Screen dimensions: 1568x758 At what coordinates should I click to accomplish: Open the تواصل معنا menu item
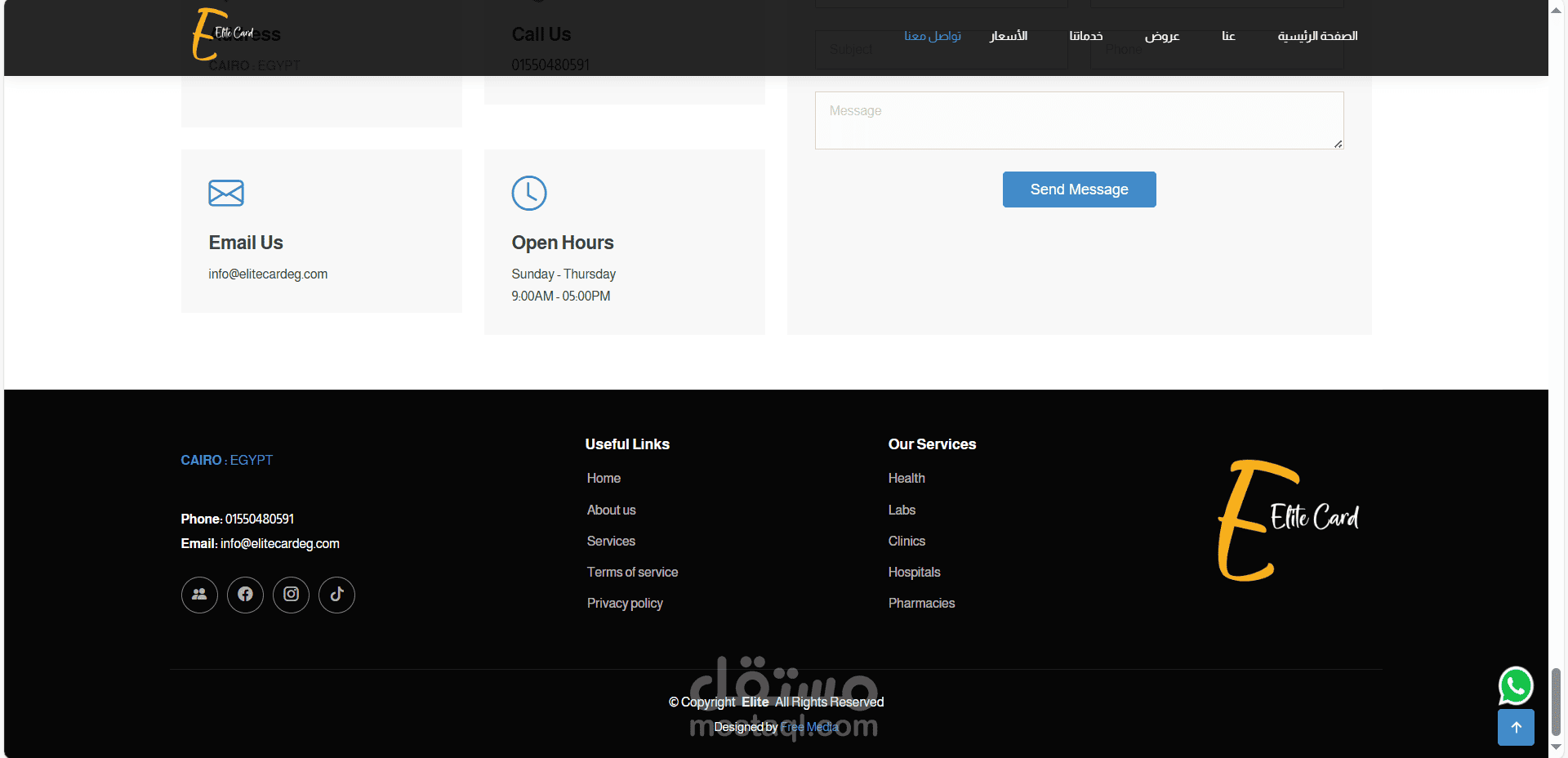tap(933, 36)
